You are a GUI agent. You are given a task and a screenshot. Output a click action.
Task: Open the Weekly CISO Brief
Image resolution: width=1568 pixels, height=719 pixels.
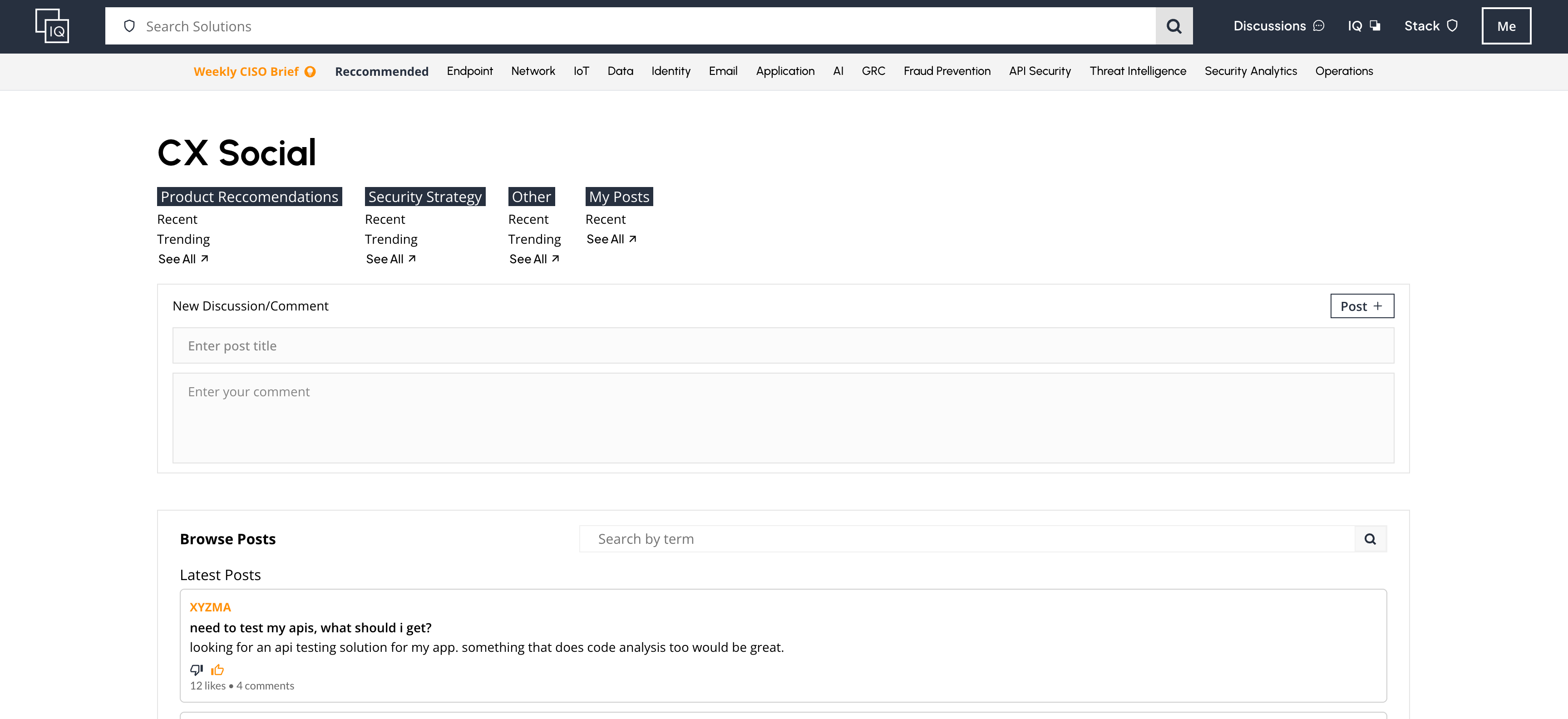coord(254,71)
